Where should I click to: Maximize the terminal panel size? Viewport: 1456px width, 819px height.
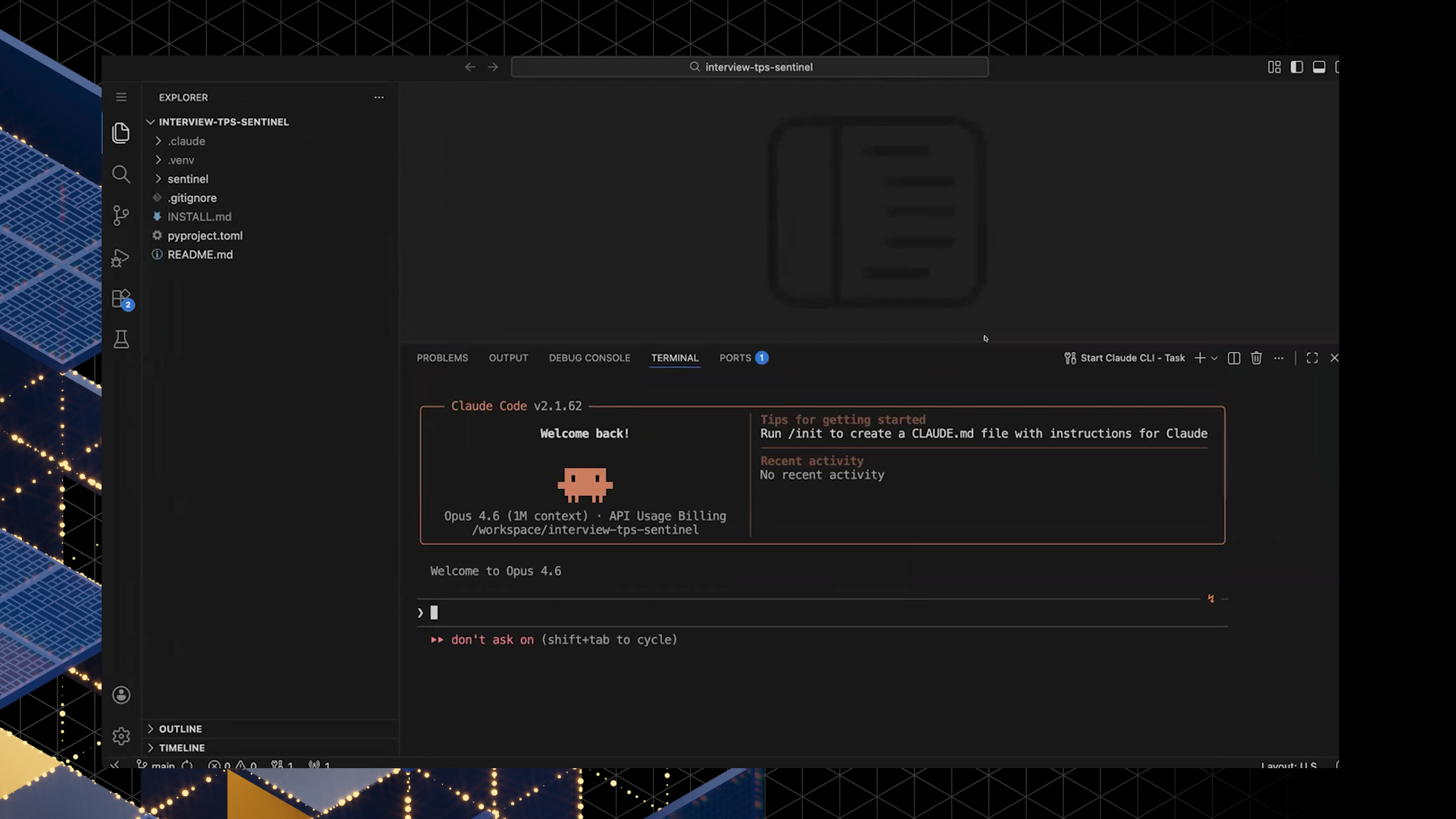(1312, 358)
